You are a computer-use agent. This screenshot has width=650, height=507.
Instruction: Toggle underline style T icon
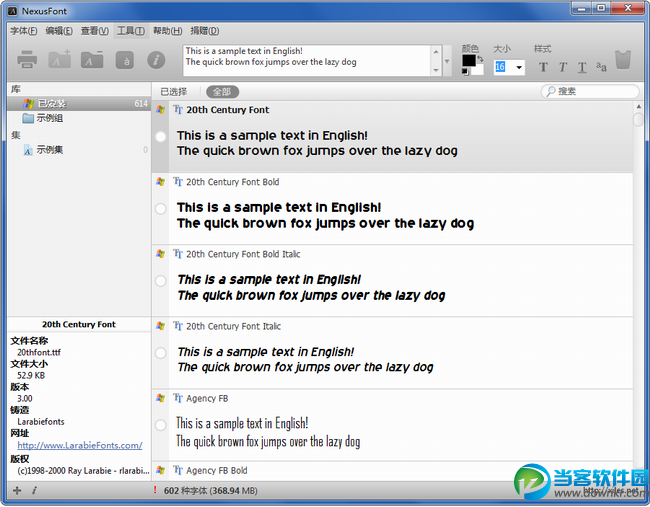(x=582, y=67)
